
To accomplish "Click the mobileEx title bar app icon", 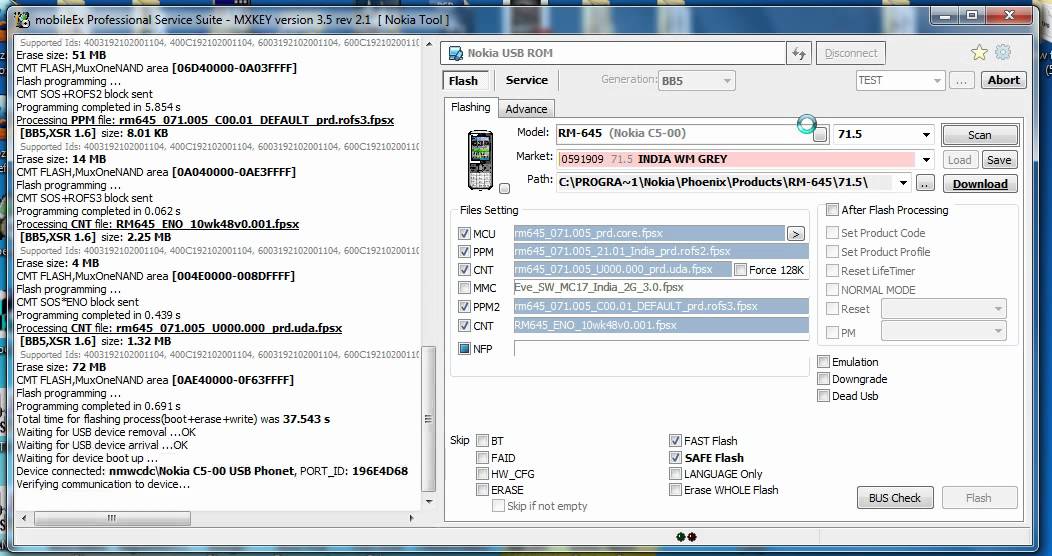I will (x=21, y=19).
